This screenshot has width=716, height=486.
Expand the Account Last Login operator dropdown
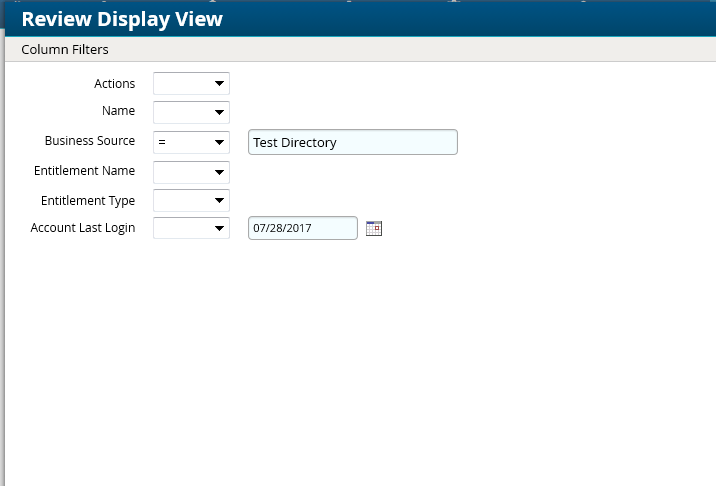191,229
